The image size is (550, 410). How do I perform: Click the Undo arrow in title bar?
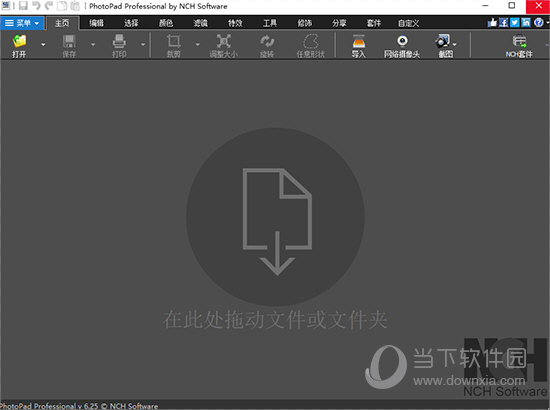(x=36, y=6)
